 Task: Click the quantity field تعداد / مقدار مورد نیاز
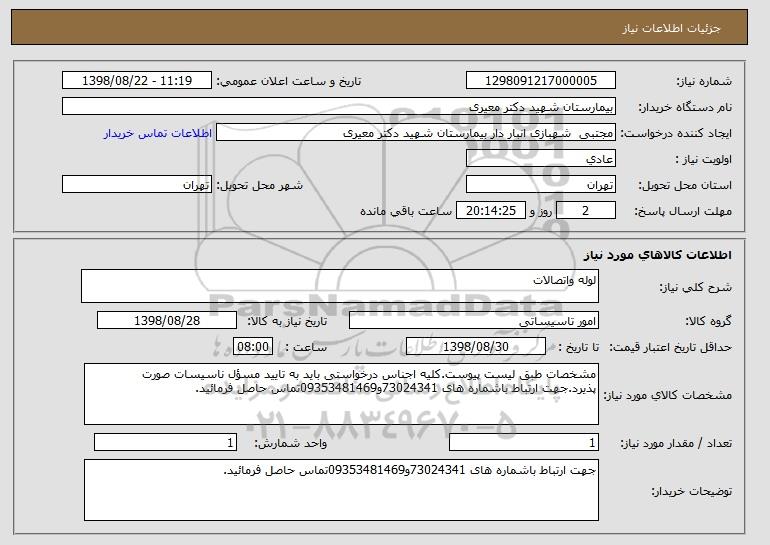click(x=524, y=442)
